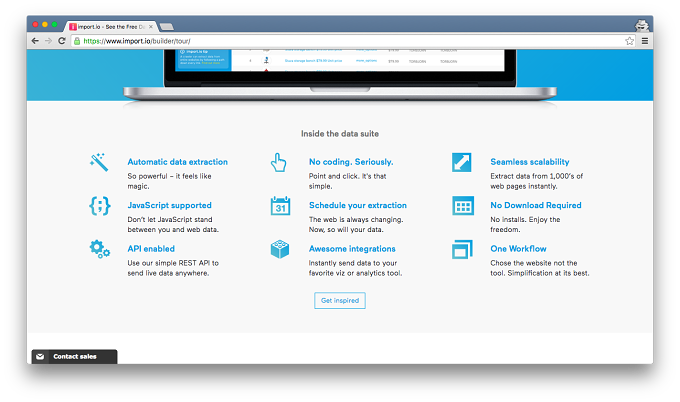The height and width of the screenshot is (402, 680).
Task: Click the pointing hand icon beside No coding
Action: click(279, 163)
